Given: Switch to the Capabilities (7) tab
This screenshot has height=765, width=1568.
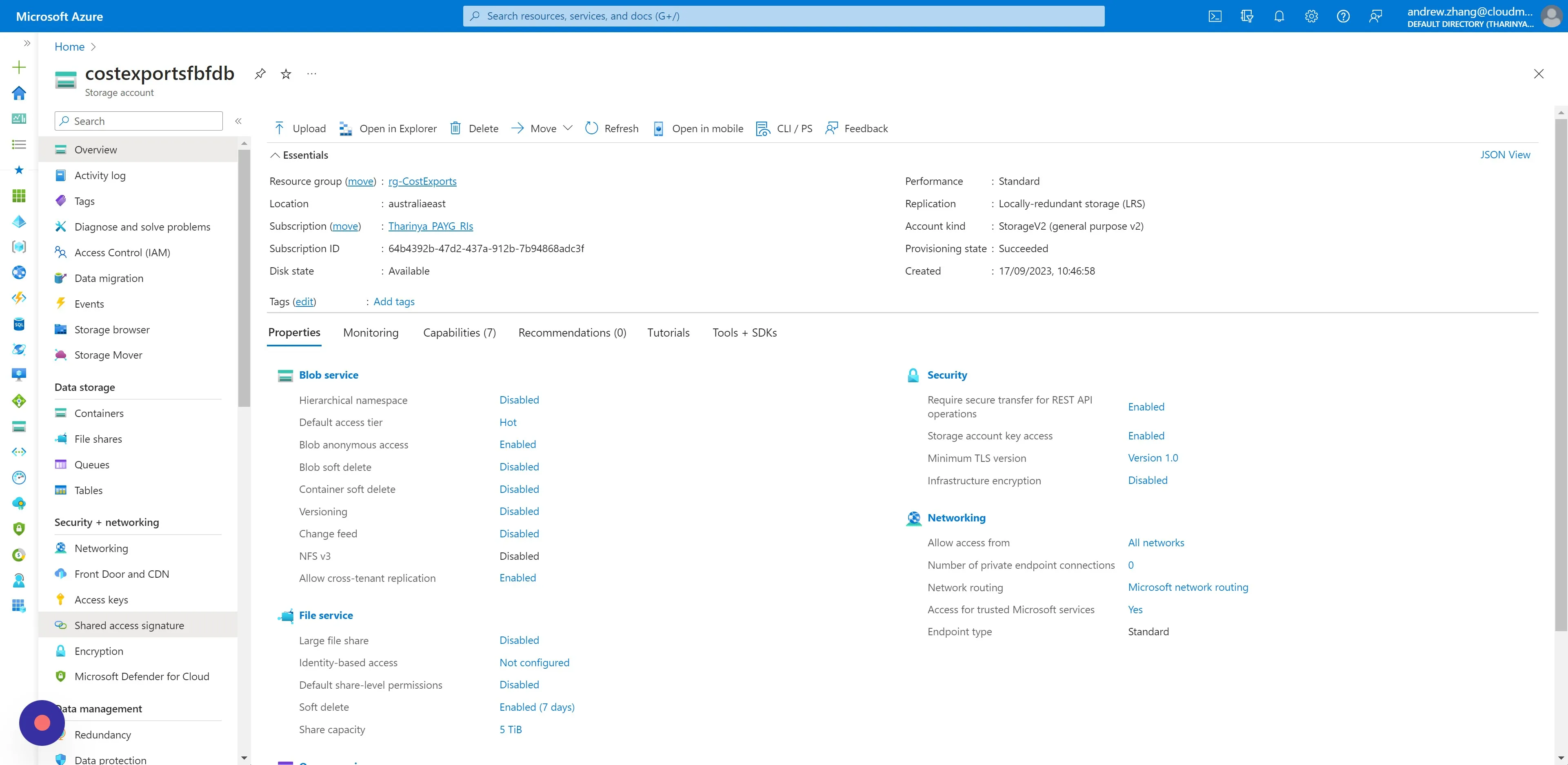Looking at the screenshot, I should (x=460, y=332).
